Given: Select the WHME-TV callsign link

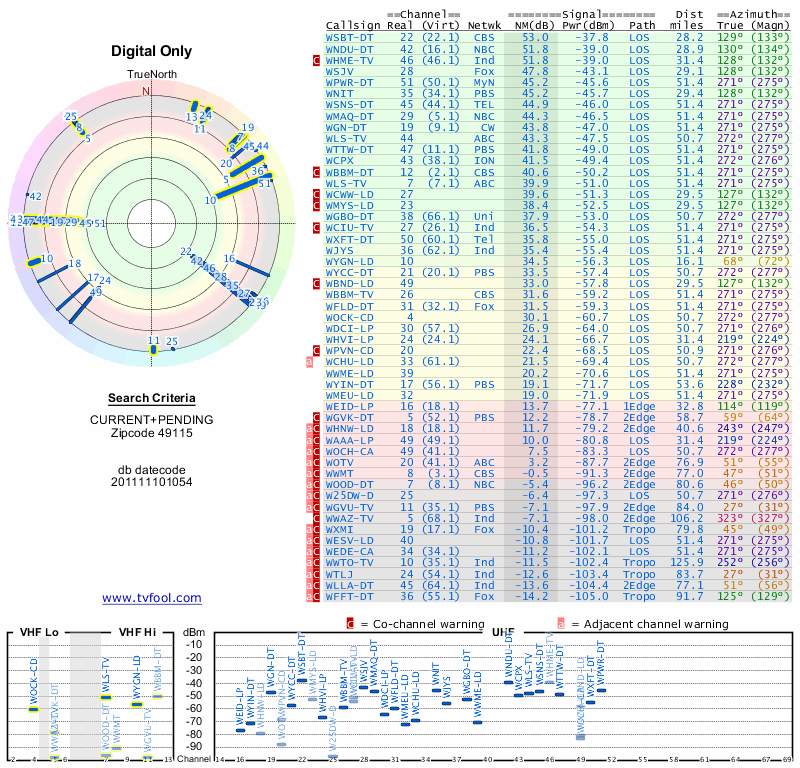Looking at the screenshot, I should tap(349, 60).
